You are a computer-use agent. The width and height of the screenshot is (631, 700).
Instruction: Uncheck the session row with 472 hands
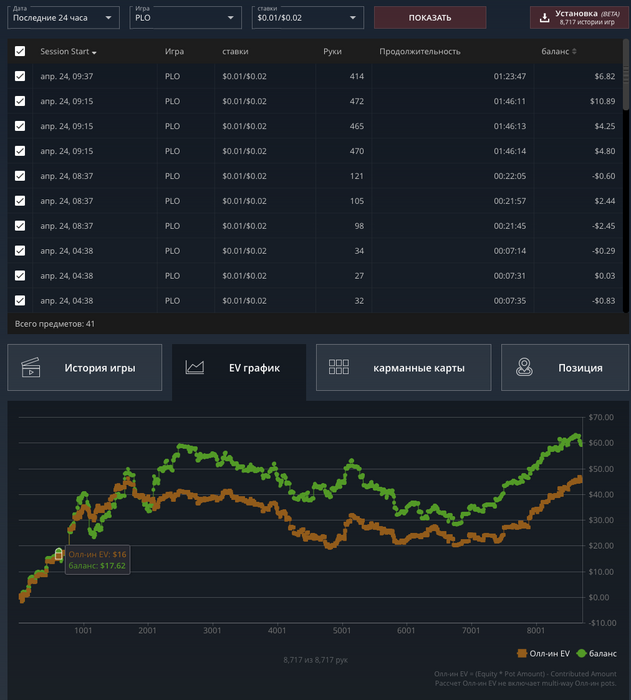click(20, 101)
